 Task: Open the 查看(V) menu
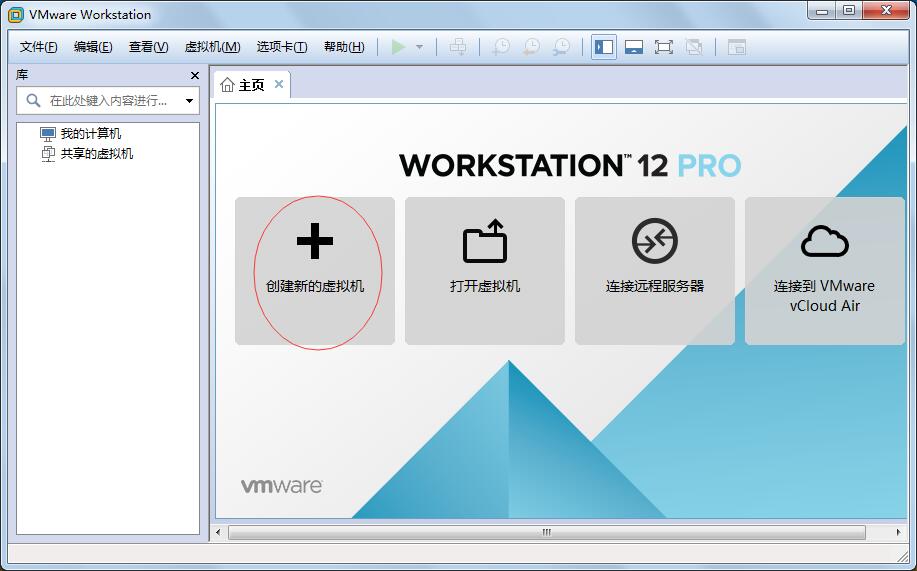[x=149, y=47]
